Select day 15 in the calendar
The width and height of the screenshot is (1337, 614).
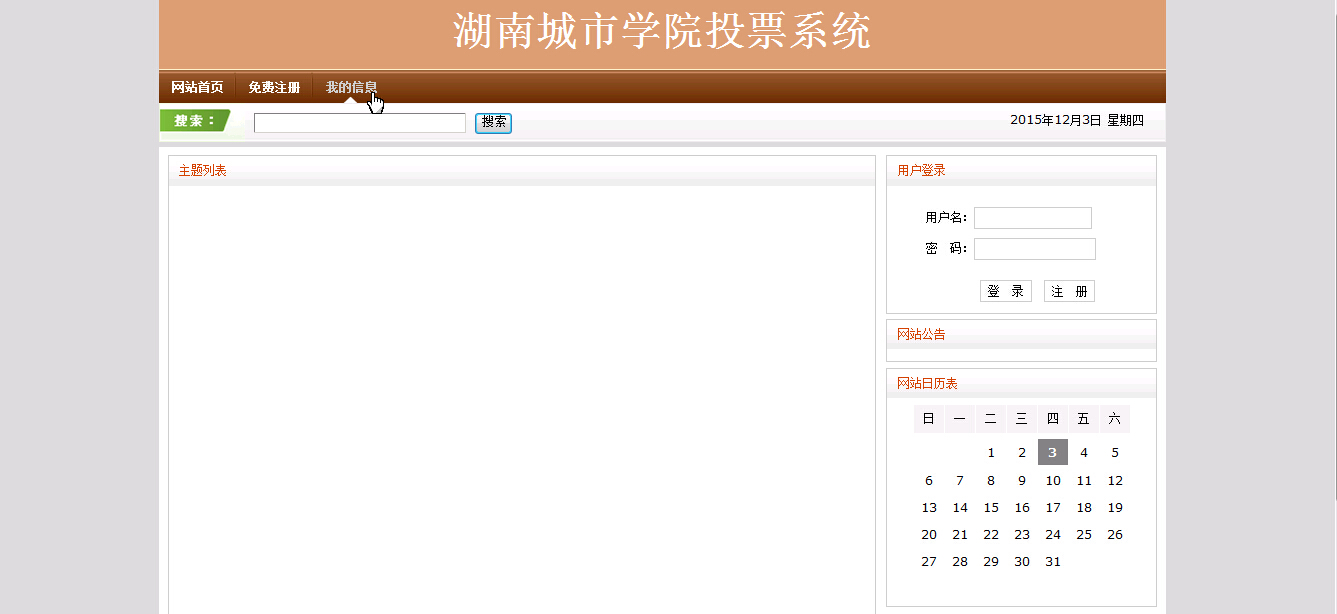tap(991, 508)
